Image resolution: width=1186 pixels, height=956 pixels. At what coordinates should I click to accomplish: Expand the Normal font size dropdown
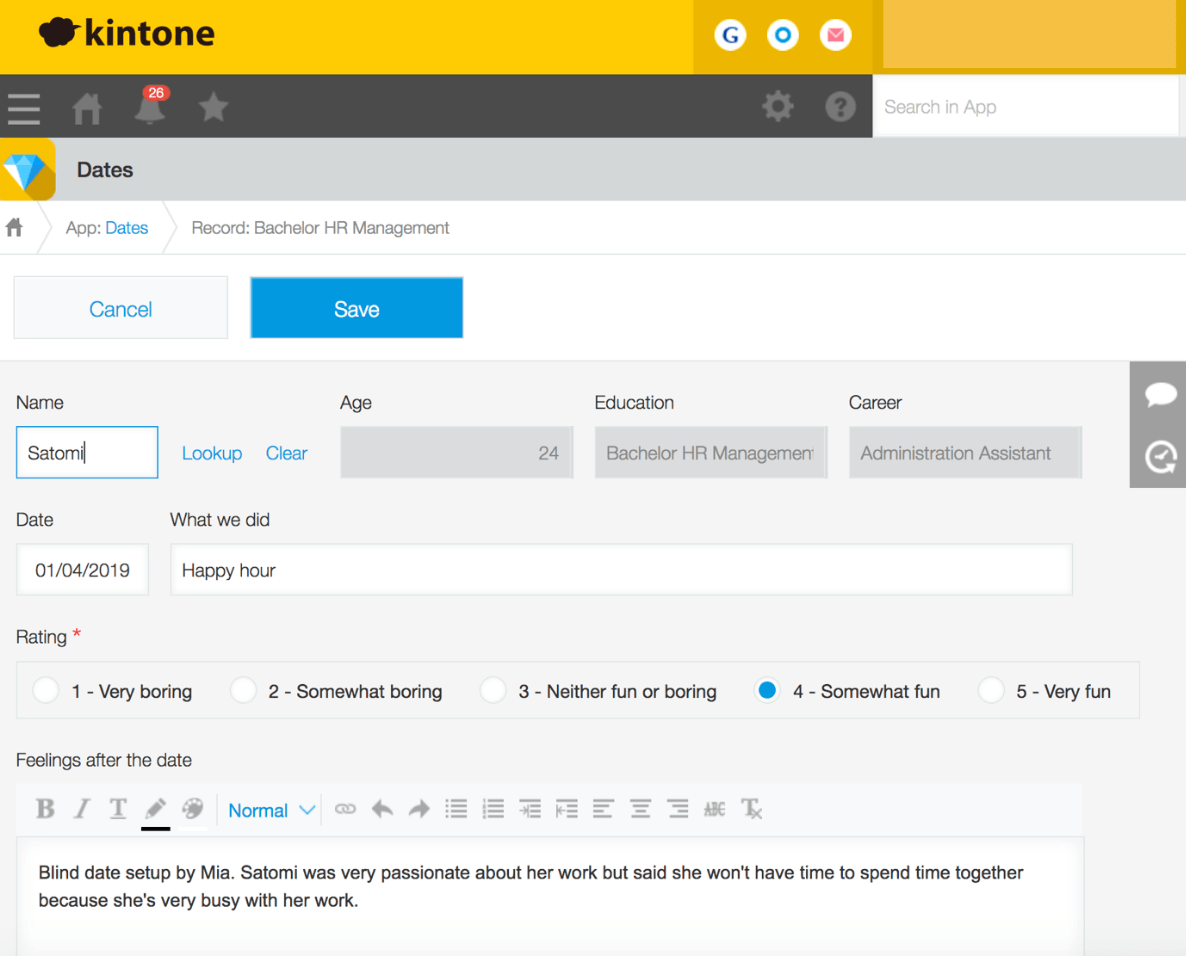pyautogui.click(x=271, y=810)
